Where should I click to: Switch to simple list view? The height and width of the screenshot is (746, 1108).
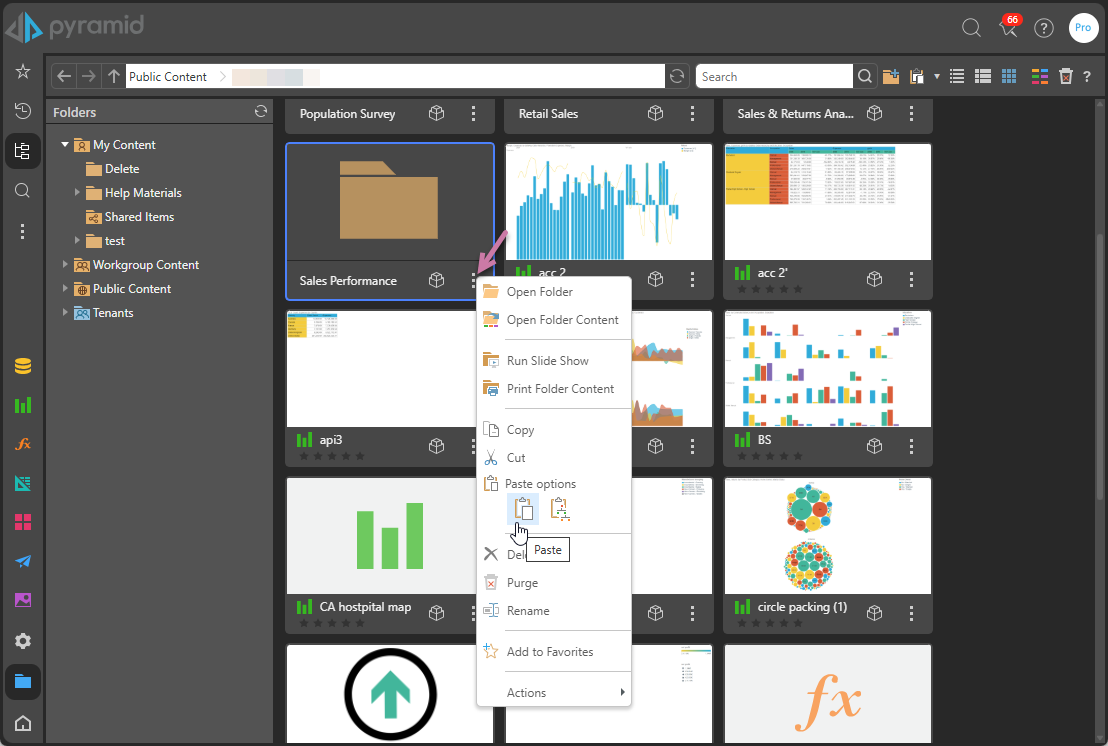pyautogui.click(x=957, y=76)
